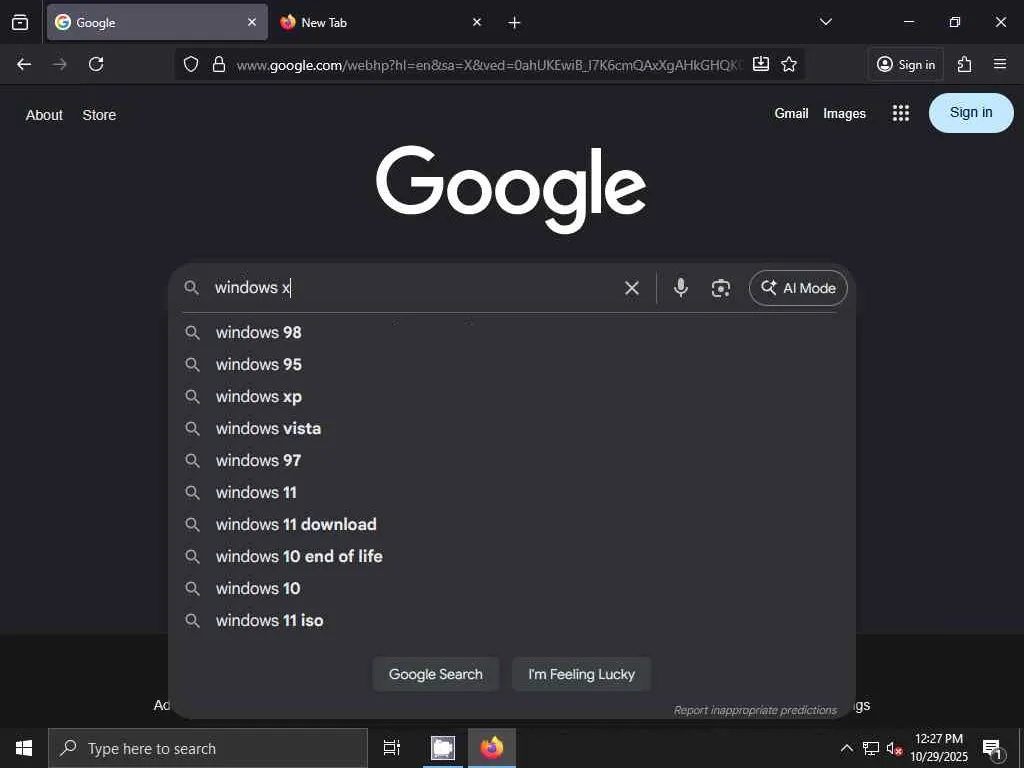1024x768 pixels.
Task: Close the New Tab tab
Action: [x=477, y=22]
